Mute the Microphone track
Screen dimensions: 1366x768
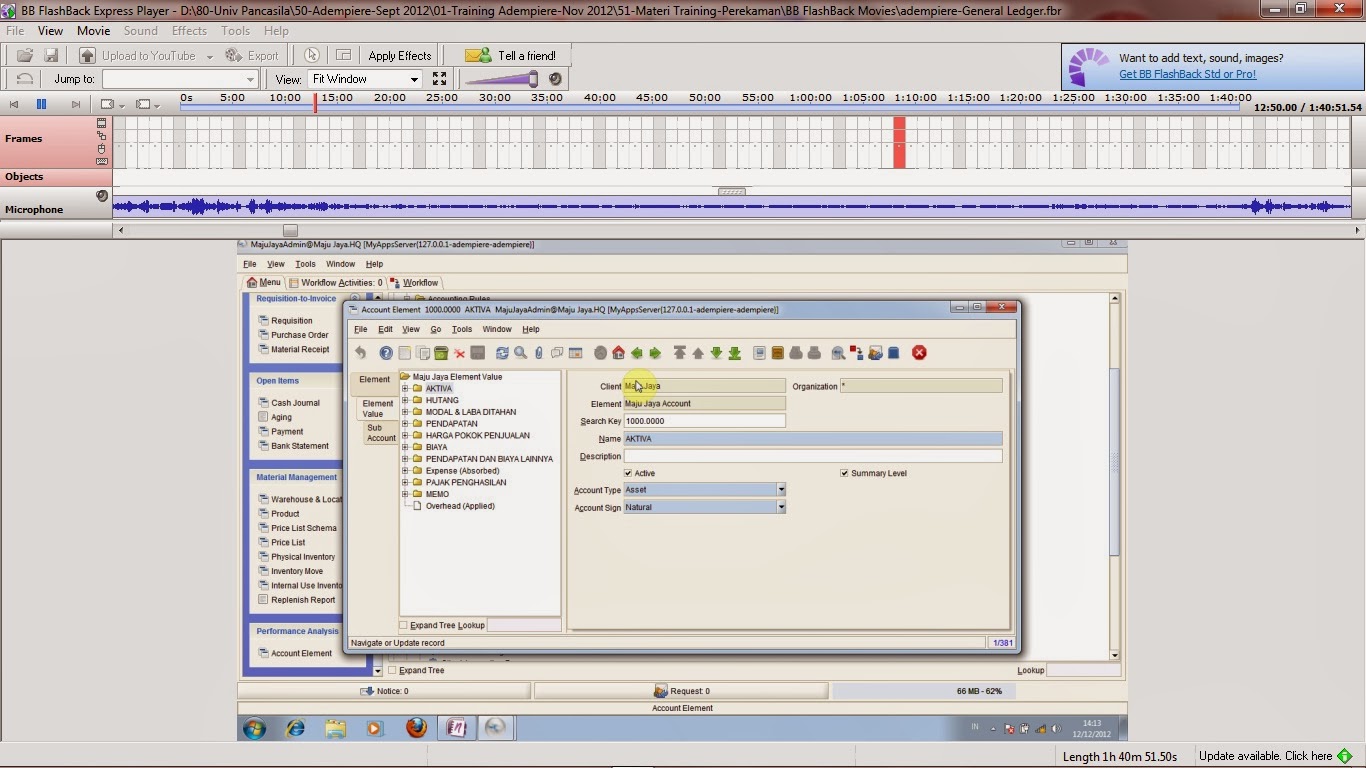coord(102,196)
